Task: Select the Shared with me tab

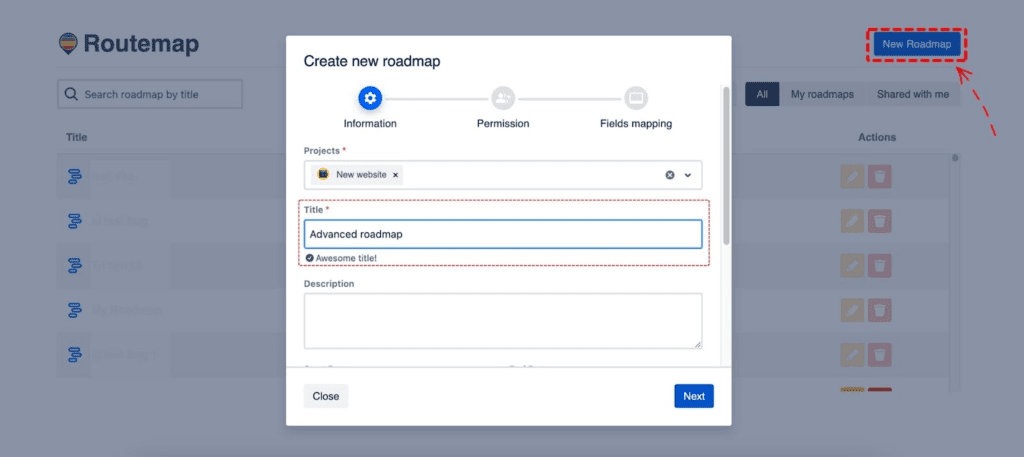Action: (912, 94)
